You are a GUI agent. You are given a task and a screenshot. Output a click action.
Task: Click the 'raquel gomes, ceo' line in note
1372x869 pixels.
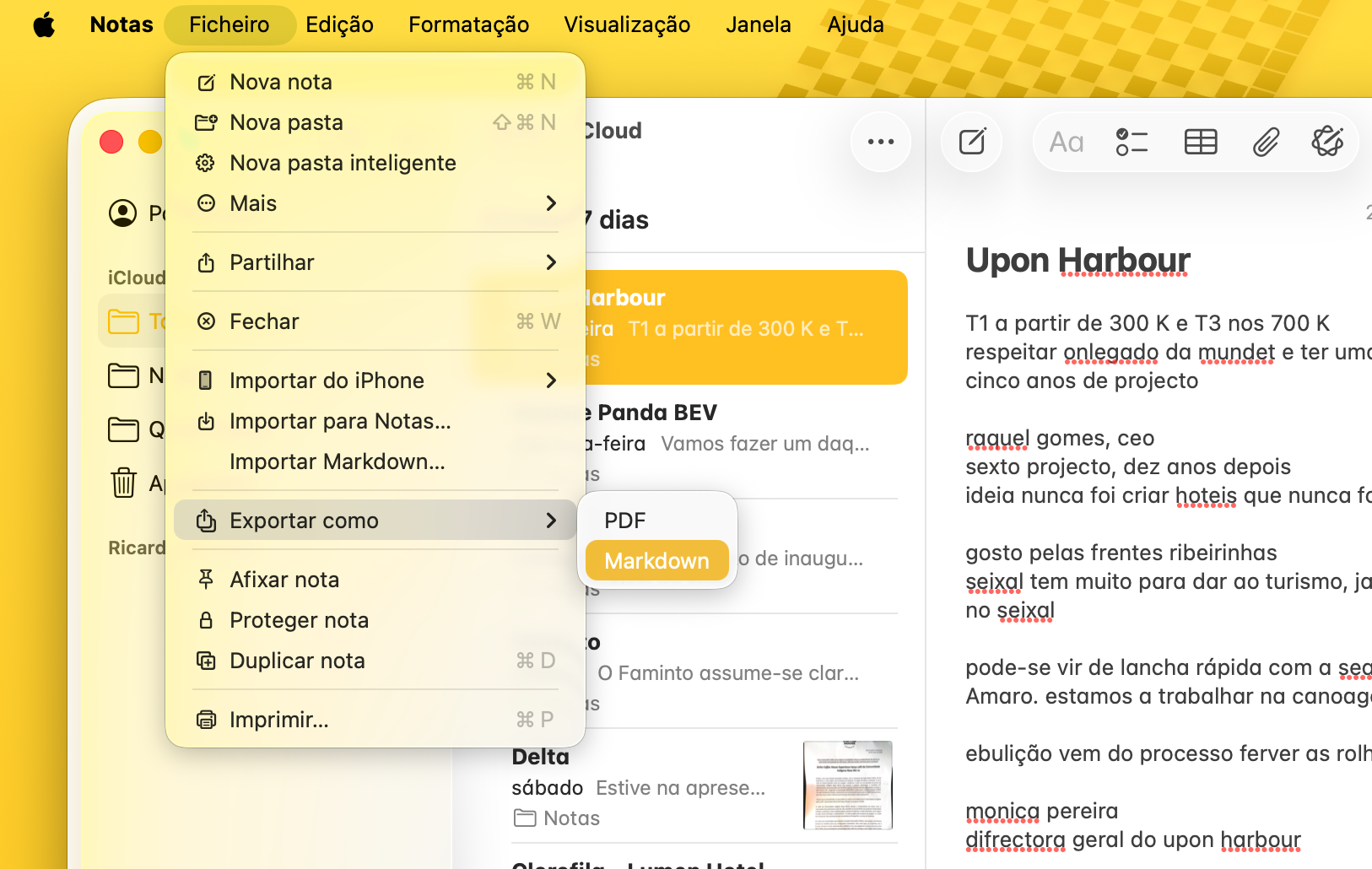pyautogui.click(x=1060, y=438)
